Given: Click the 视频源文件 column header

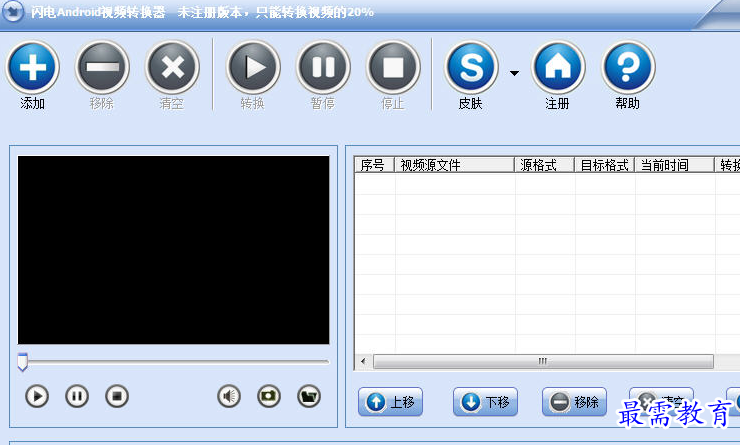Looking at the screenshot, I should (454, 165).
